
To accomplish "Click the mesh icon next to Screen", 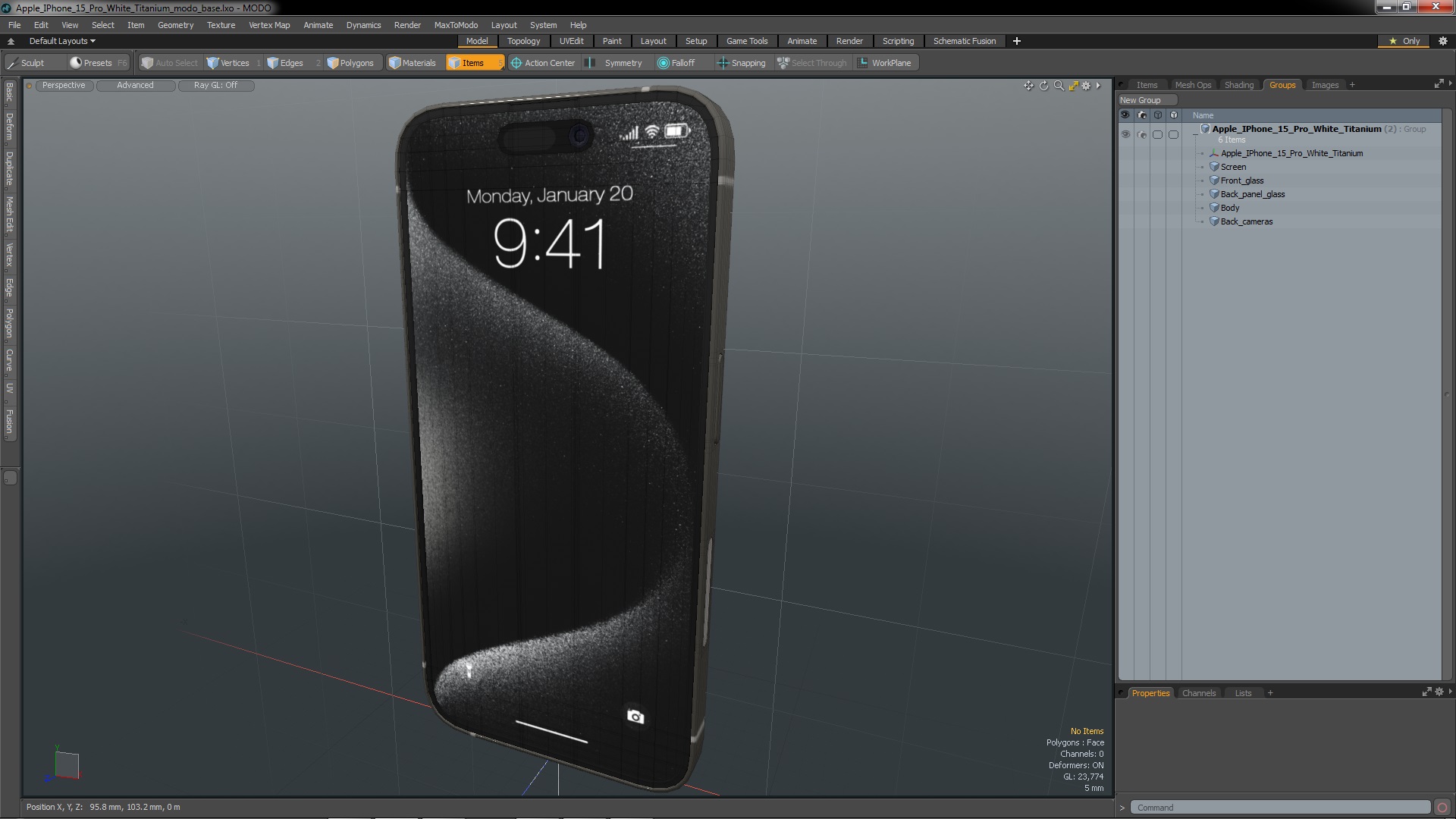I will click(1214, 167).
